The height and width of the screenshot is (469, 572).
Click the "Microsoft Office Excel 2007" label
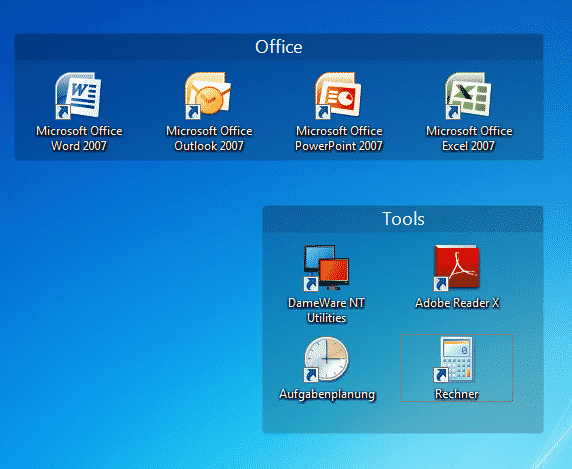469,138
